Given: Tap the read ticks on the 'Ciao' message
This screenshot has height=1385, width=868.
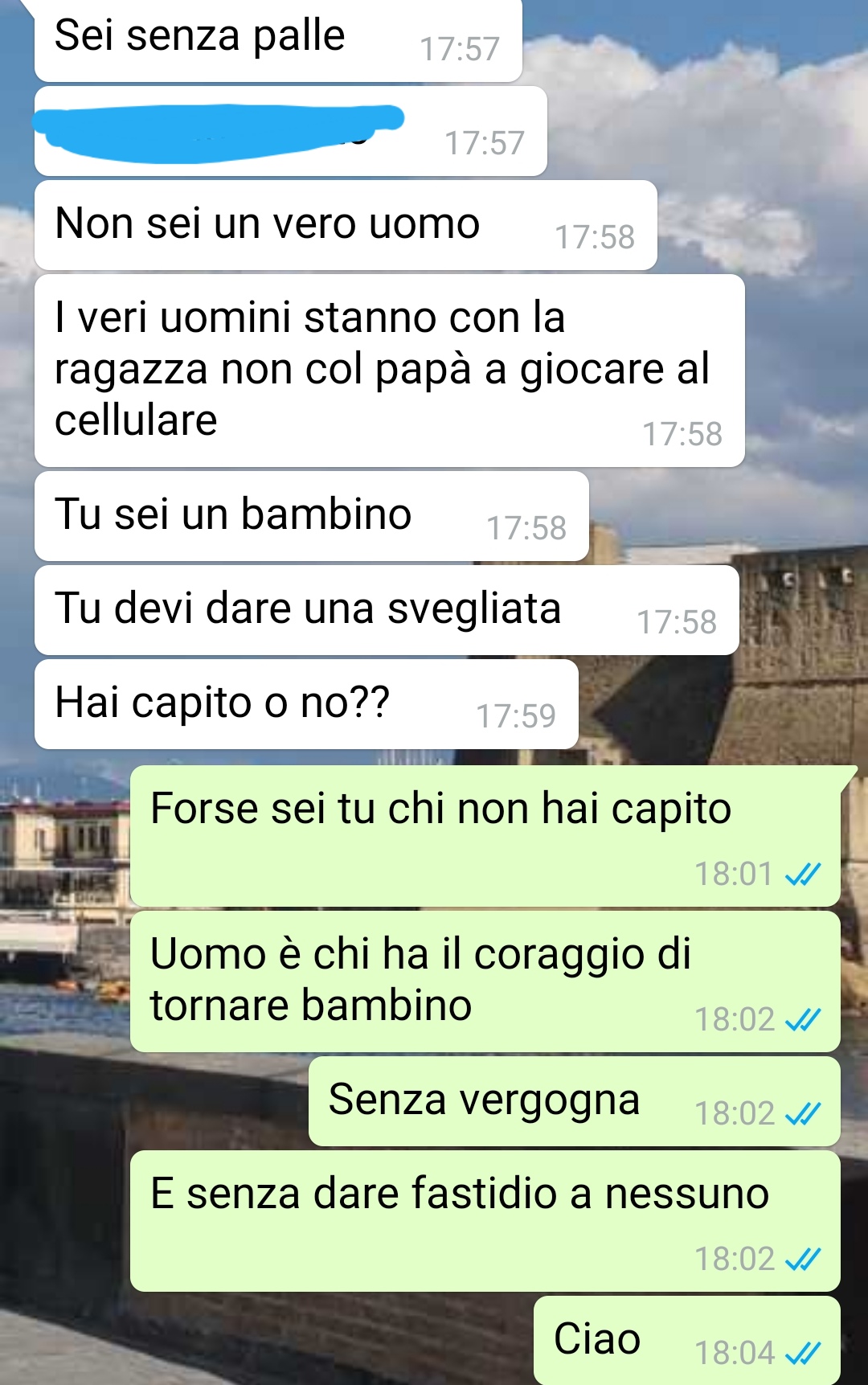Looking at the screenshot, I should (803, 1353).
